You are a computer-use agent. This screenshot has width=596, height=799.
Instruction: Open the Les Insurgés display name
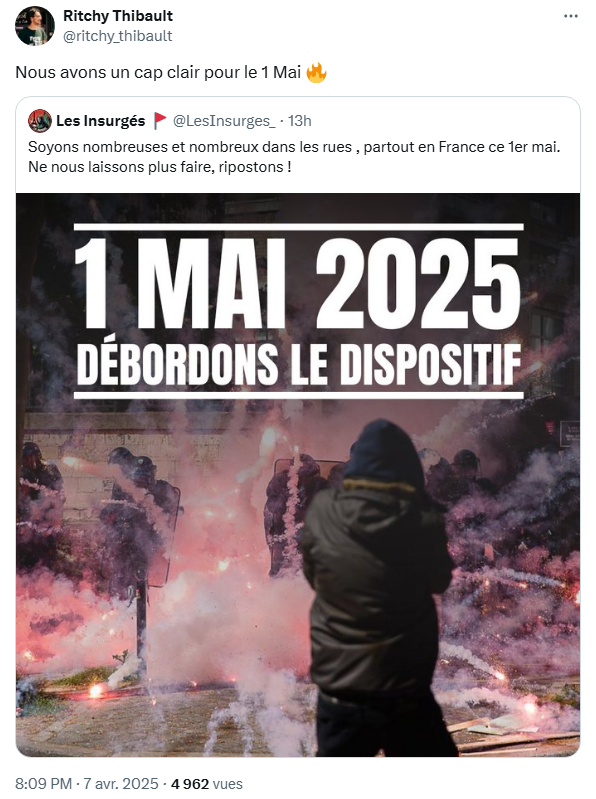pyautogui.click(x=100, y=121)
